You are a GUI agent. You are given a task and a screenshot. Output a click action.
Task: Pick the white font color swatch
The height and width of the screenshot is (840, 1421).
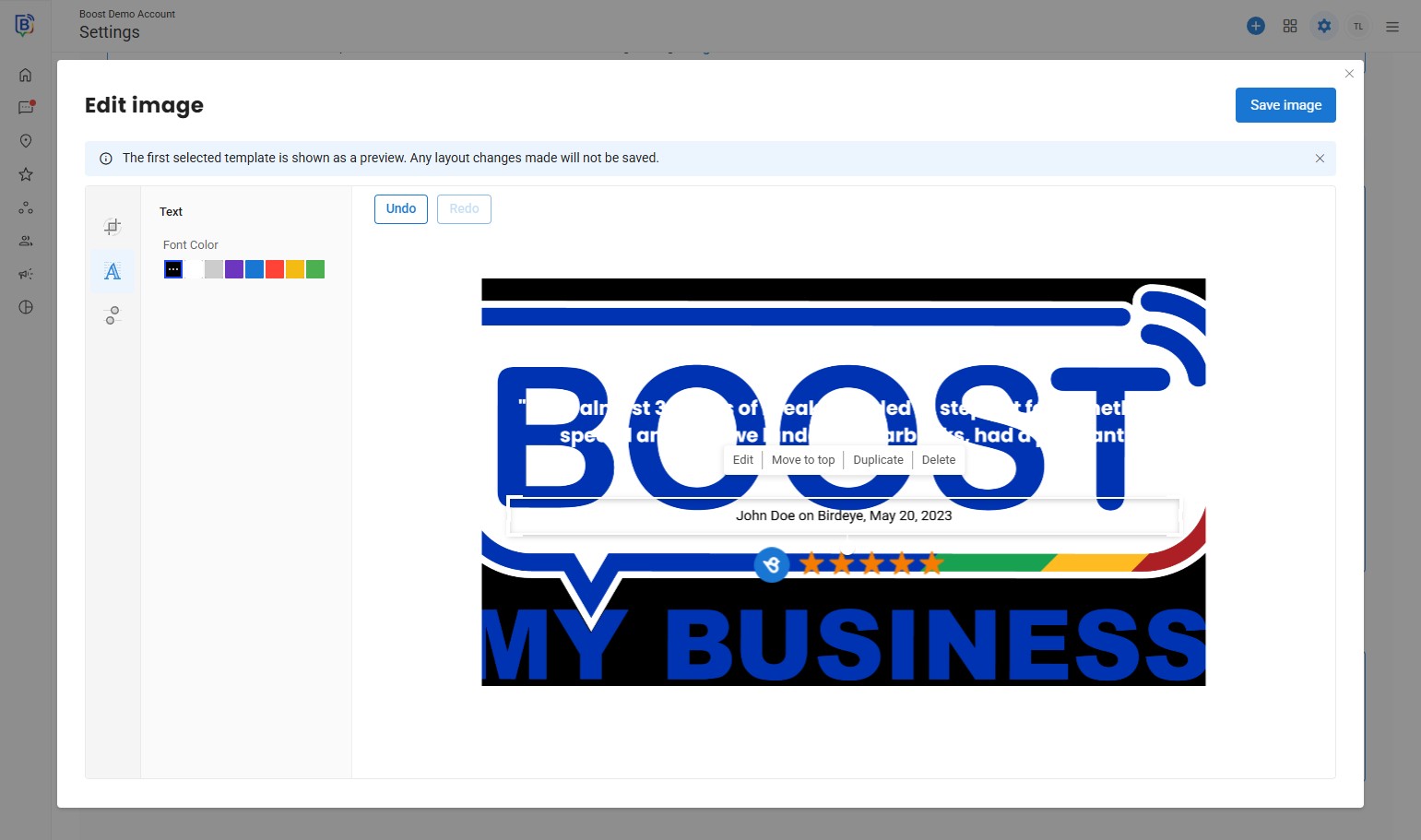click(194, 269)
